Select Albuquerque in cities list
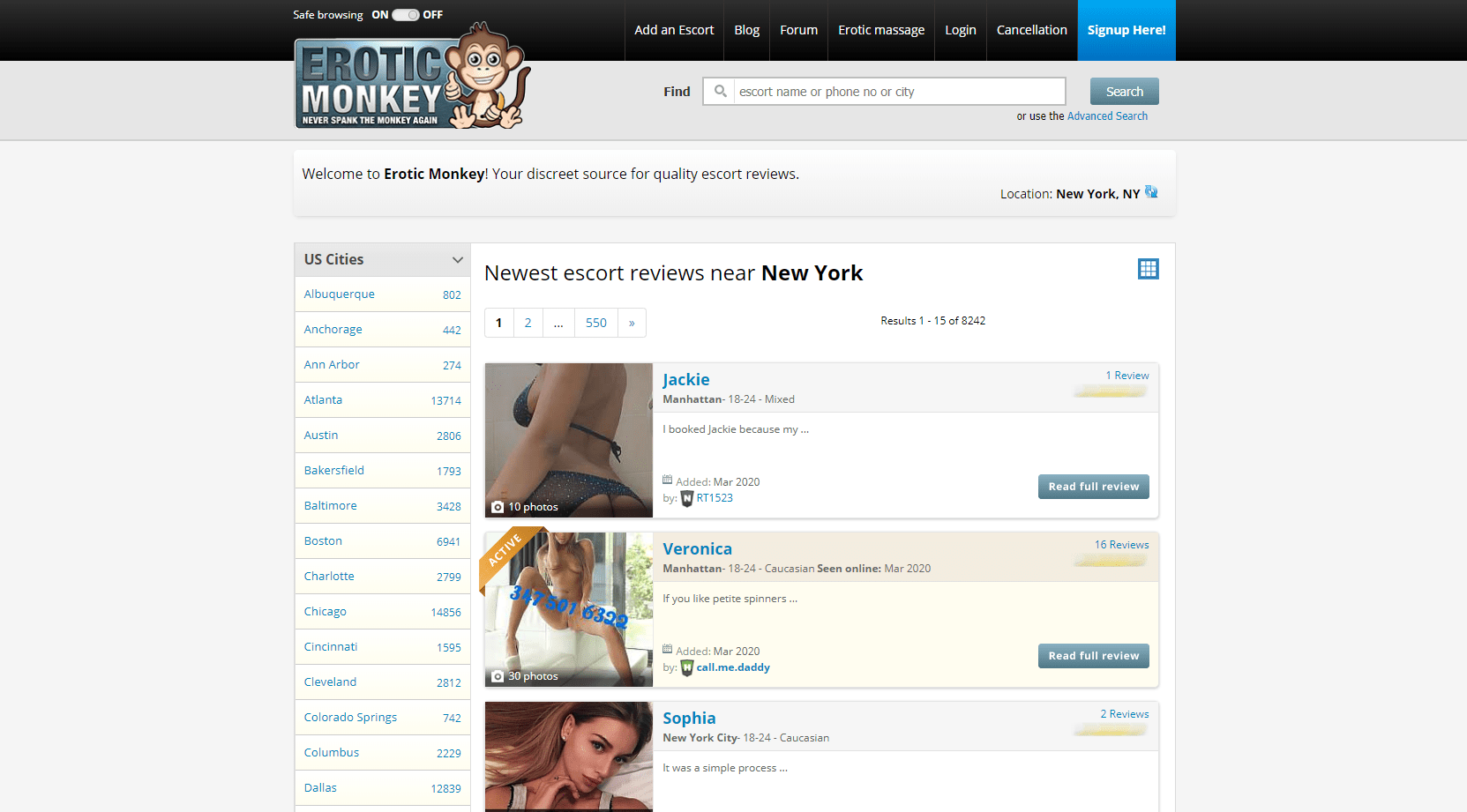This screenshot has height=812, width=1467. (x=383, y=294)
